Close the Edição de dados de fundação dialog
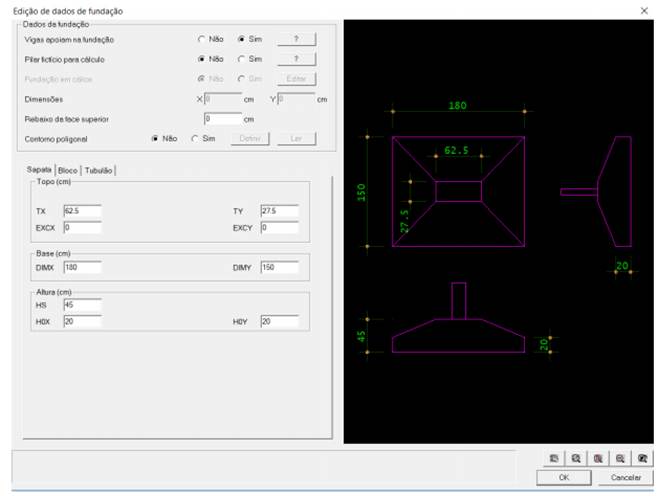Viewport: 658px width, 496px height. (644, 11)
